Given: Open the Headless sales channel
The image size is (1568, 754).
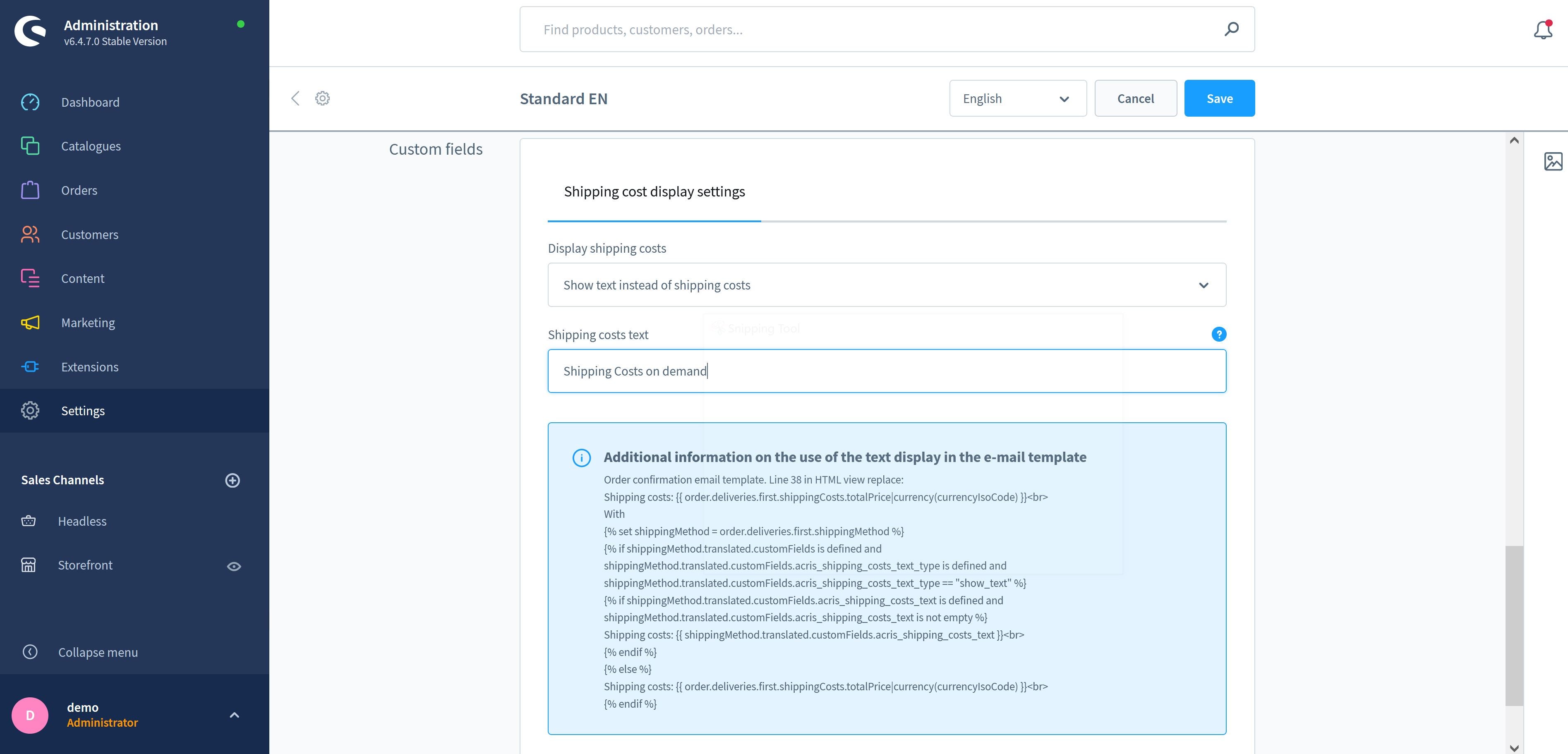Looking at the screenshot, I should [x=82, y=521].
